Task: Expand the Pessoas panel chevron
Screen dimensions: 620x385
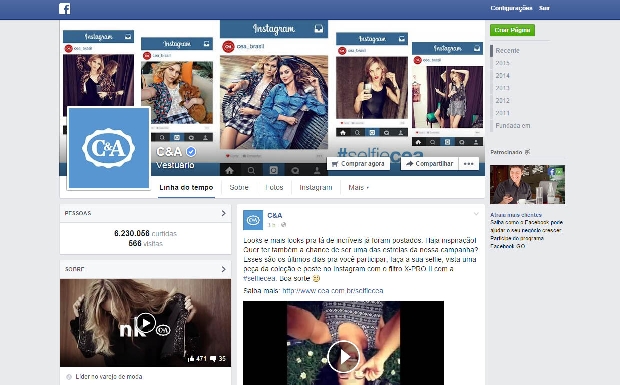Action: (223, 213)
